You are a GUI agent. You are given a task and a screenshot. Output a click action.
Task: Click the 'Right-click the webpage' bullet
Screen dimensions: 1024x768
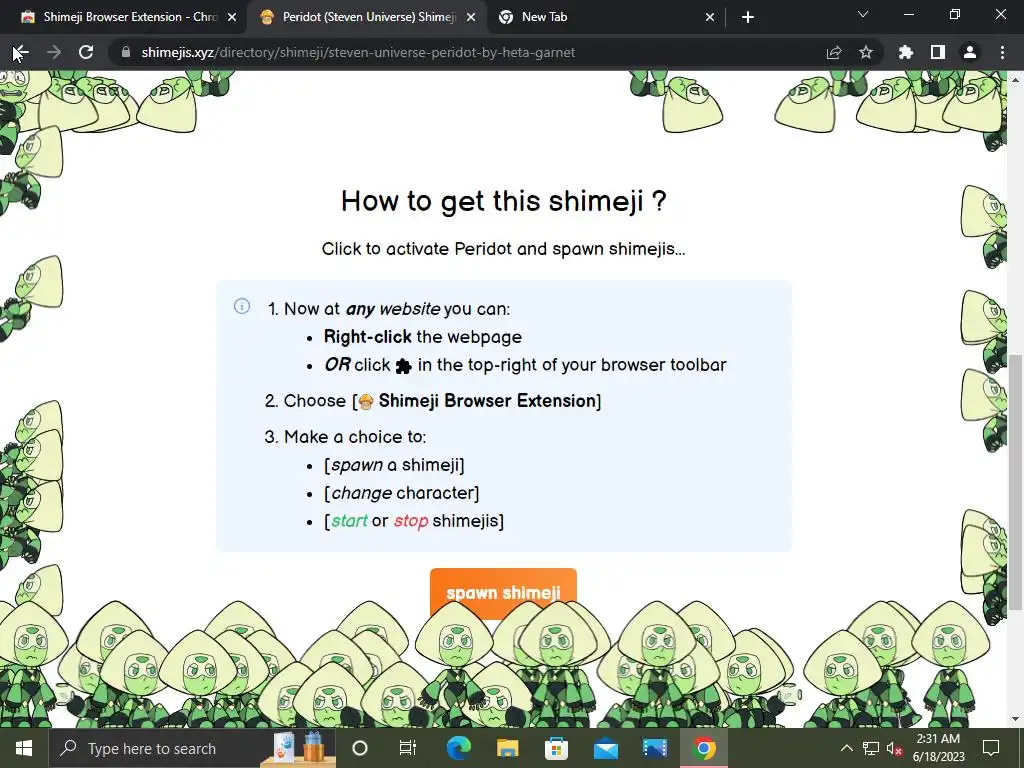coord(423,337)
